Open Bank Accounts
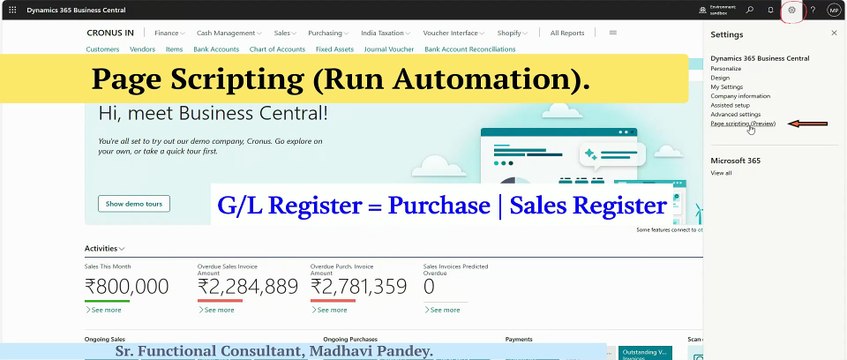 point(216,49)
